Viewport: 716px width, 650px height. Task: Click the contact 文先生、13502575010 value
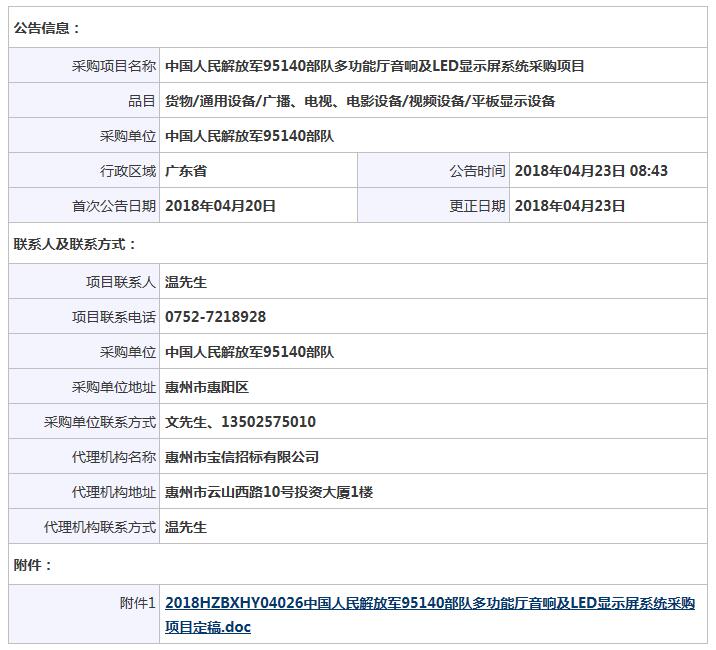[240, 422]
